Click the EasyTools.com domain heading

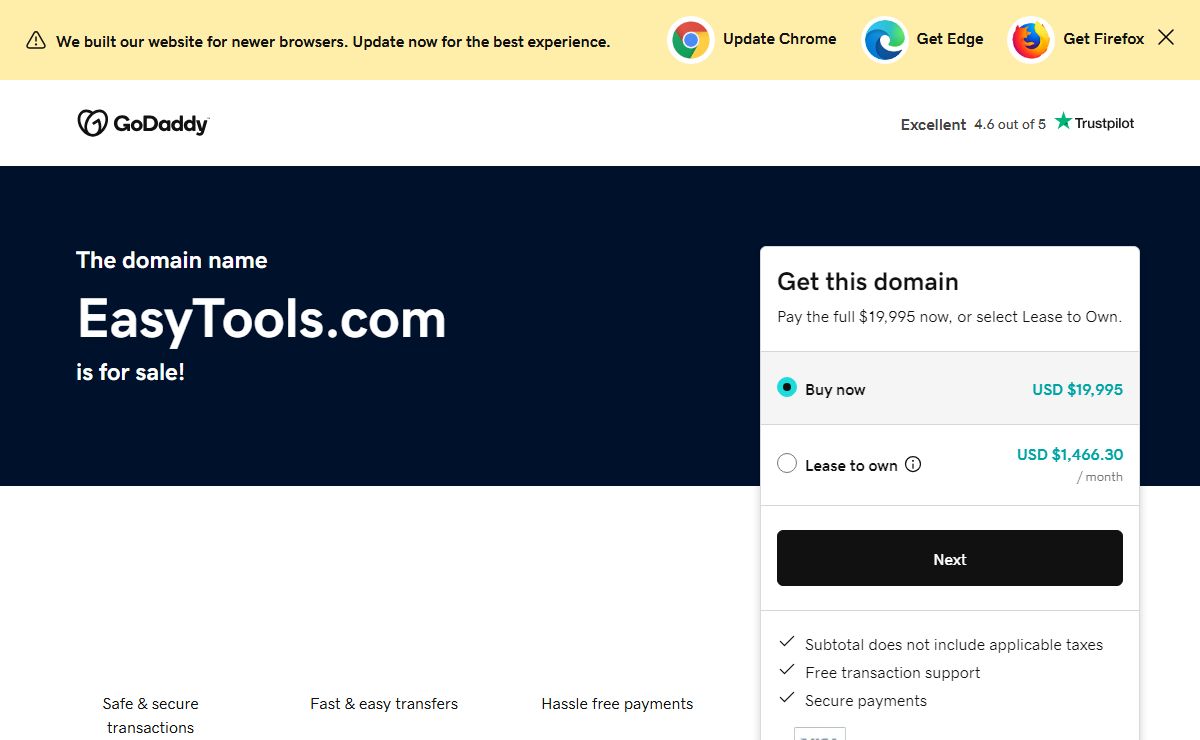pos(261,320)
